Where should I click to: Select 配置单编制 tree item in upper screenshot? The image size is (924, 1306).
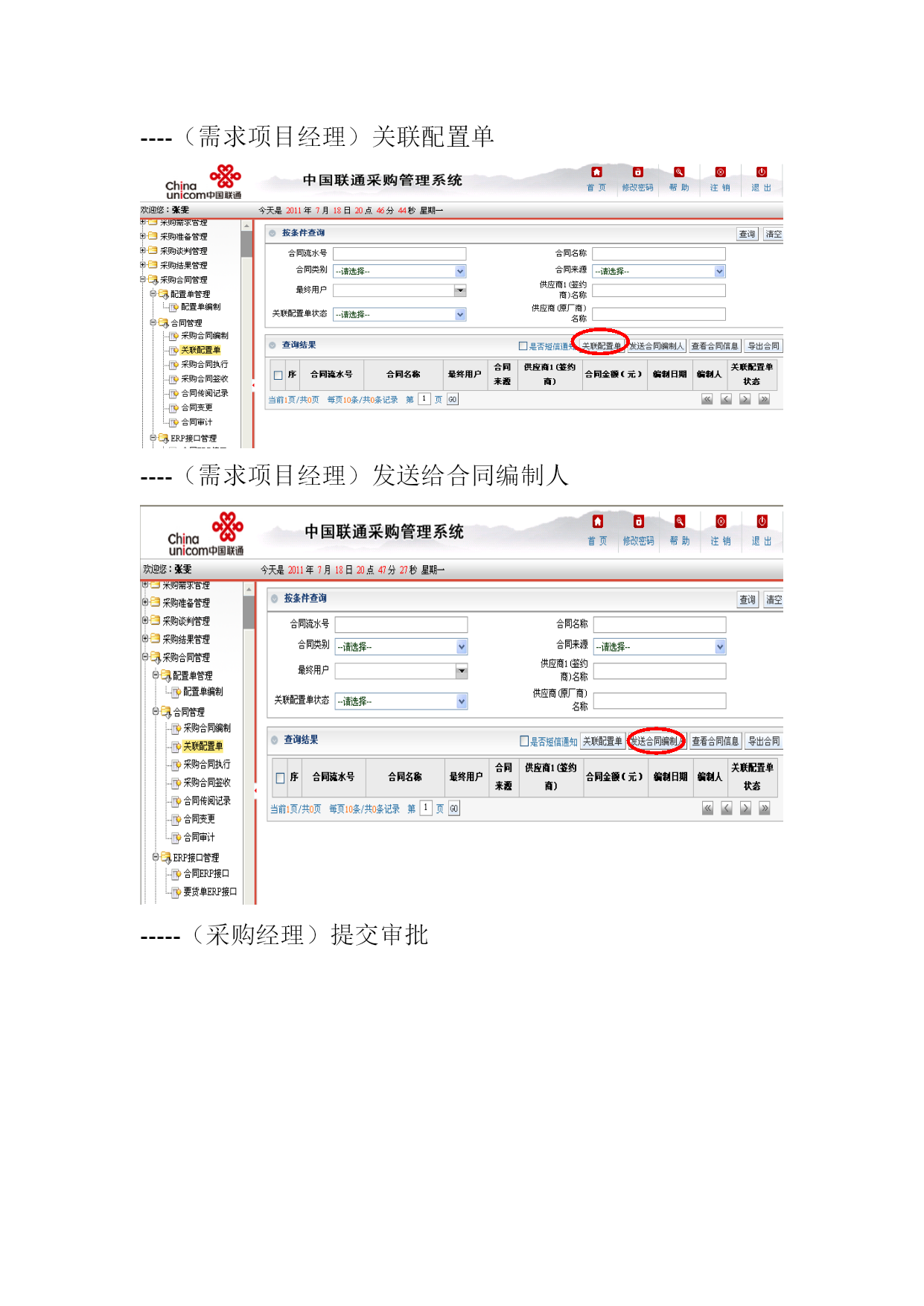click(x=200, y=307)
